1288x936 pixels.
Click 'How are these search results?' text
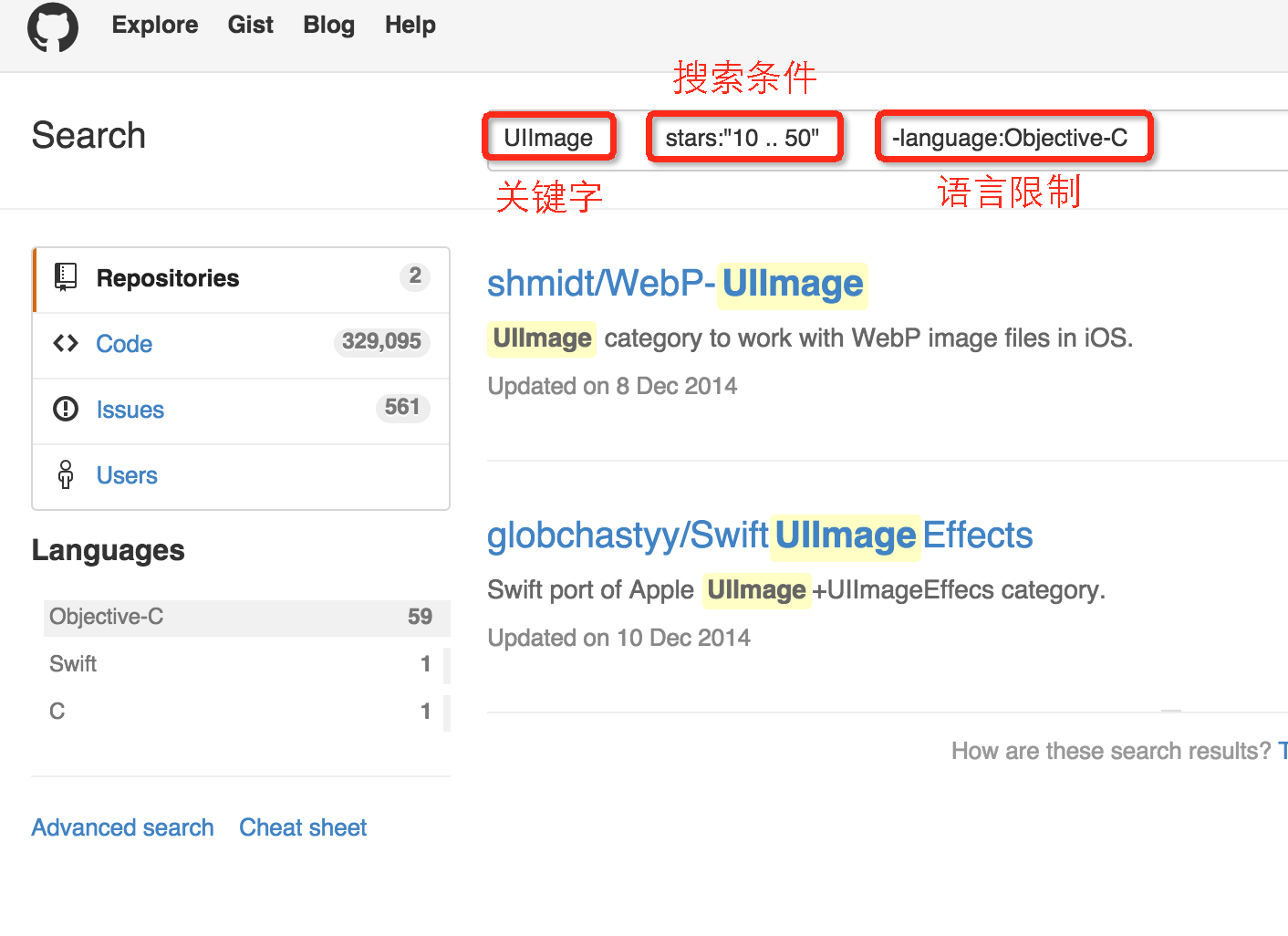pyautogui.click(x=1111, y=752)
